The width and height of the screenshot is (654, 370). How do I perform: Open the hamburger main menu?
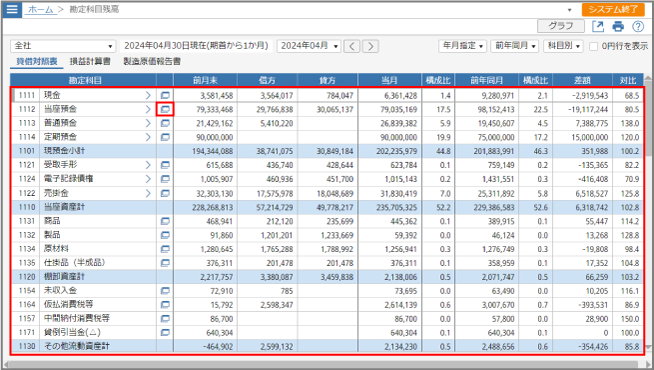click(x=12, y=9)
